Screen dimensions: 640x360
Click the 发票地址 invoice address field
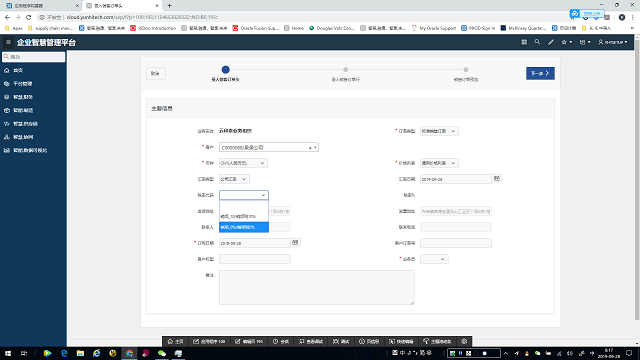456,211
